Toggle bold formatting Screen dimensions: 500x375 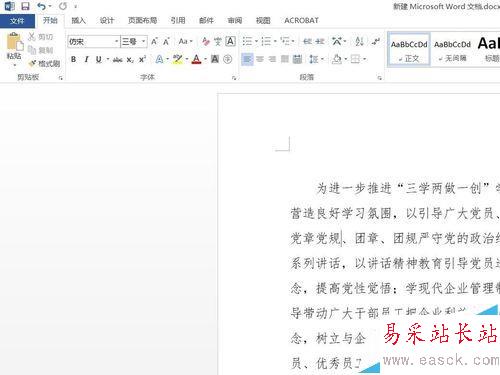[x=73, y=59]
